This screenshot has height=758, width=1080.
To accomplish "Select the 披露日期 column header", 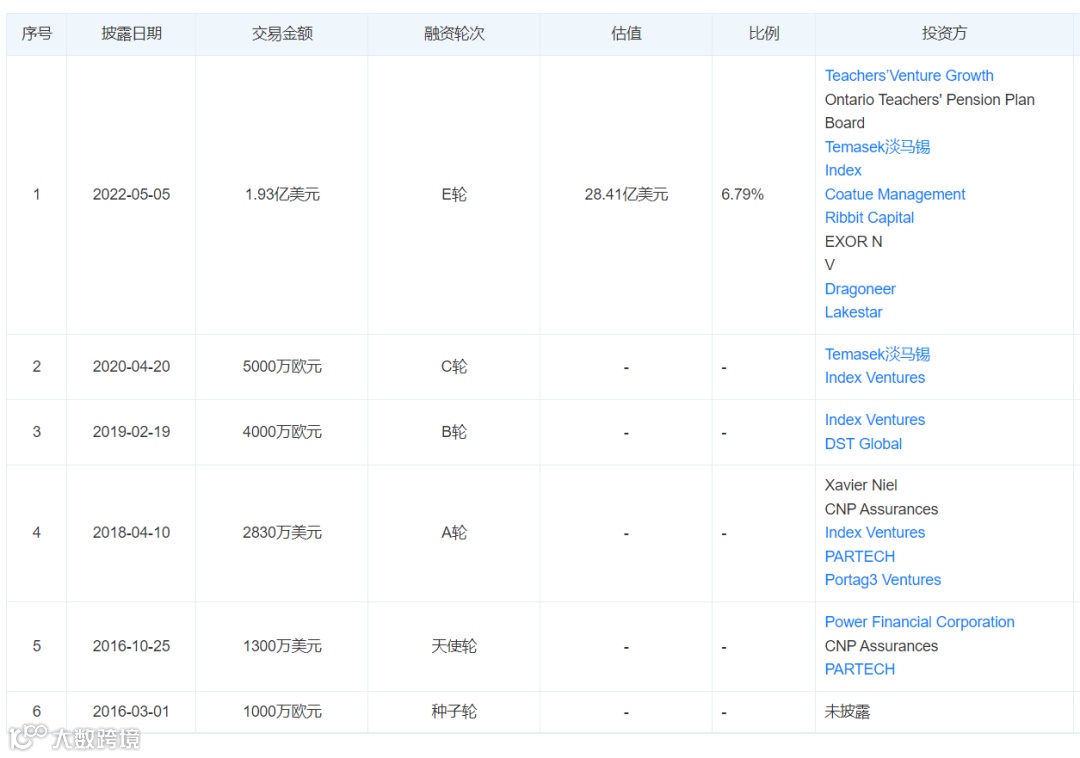I will tap(131, 33).
